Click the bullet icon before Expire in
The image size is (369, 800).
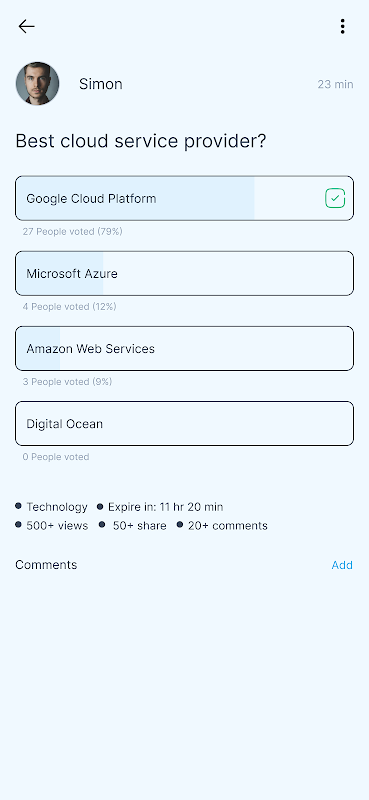coord(100,507)
